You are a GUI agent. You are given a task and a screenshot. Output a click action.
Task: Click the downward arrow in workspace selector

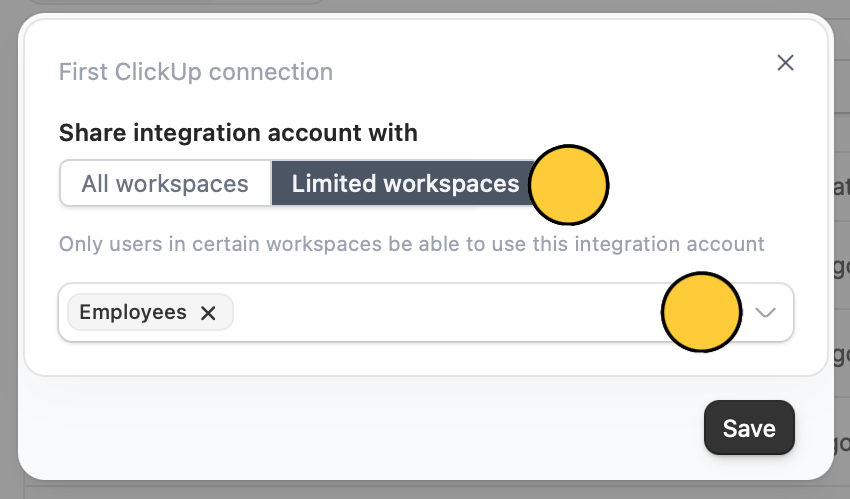[x=765, y=313]
